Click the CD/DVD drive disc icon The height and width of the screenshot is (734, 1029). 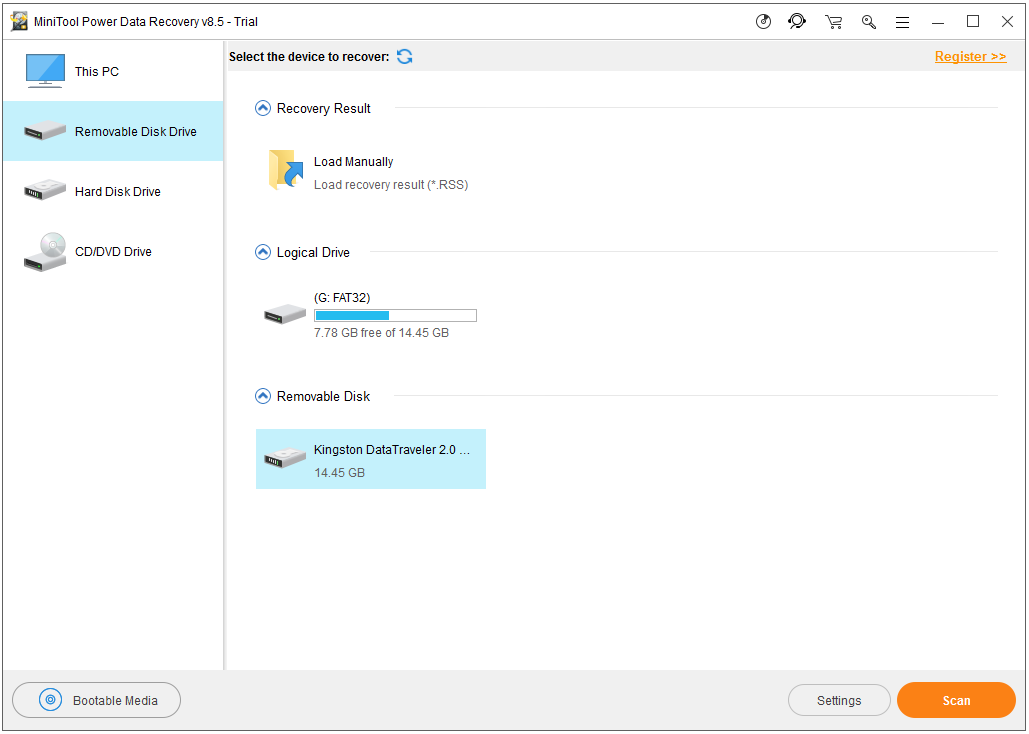(45, 252)
